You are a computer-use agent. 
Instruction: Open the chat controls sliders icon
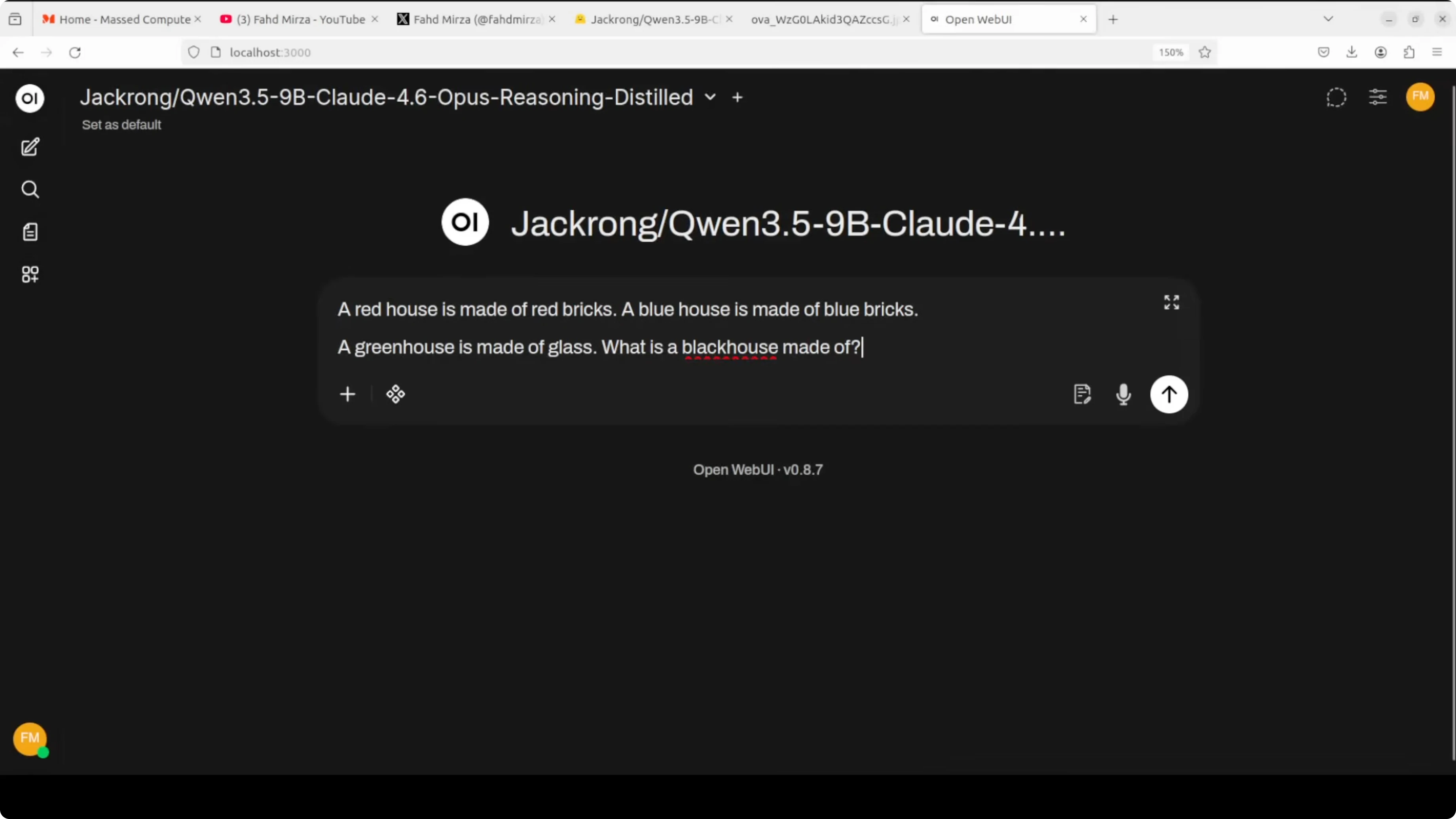1377,97
